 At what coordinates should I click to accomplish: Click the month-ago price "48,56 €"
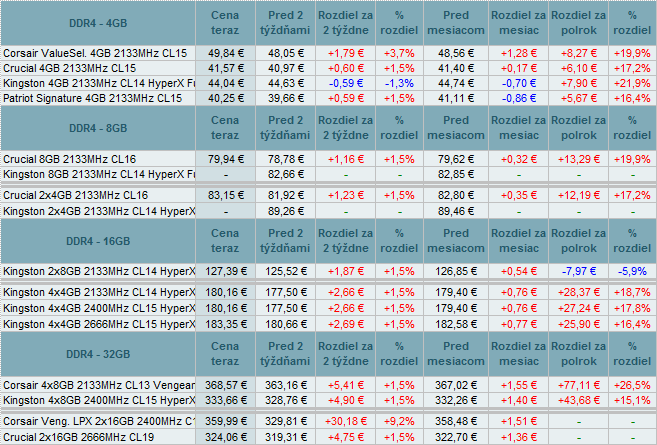coord(456,53)
